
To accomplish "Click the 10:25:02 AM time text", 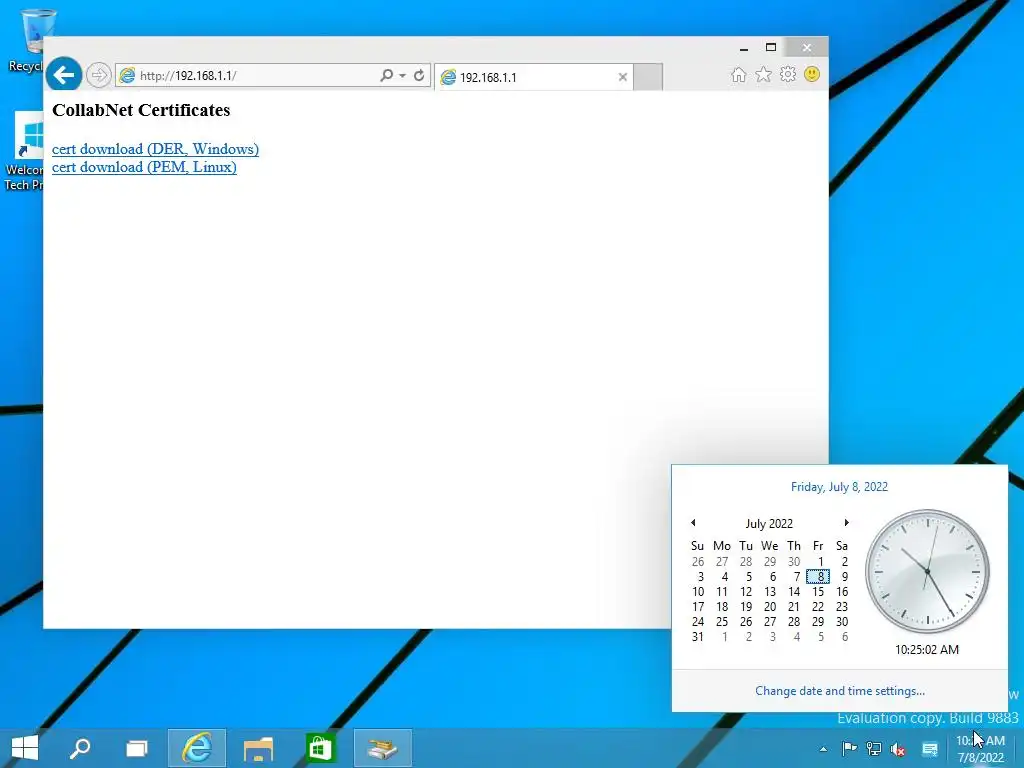I will (927, 650).
